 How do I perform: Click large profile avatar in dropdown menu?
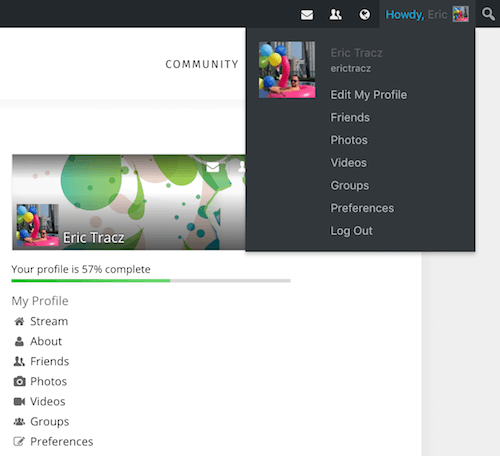287,70
